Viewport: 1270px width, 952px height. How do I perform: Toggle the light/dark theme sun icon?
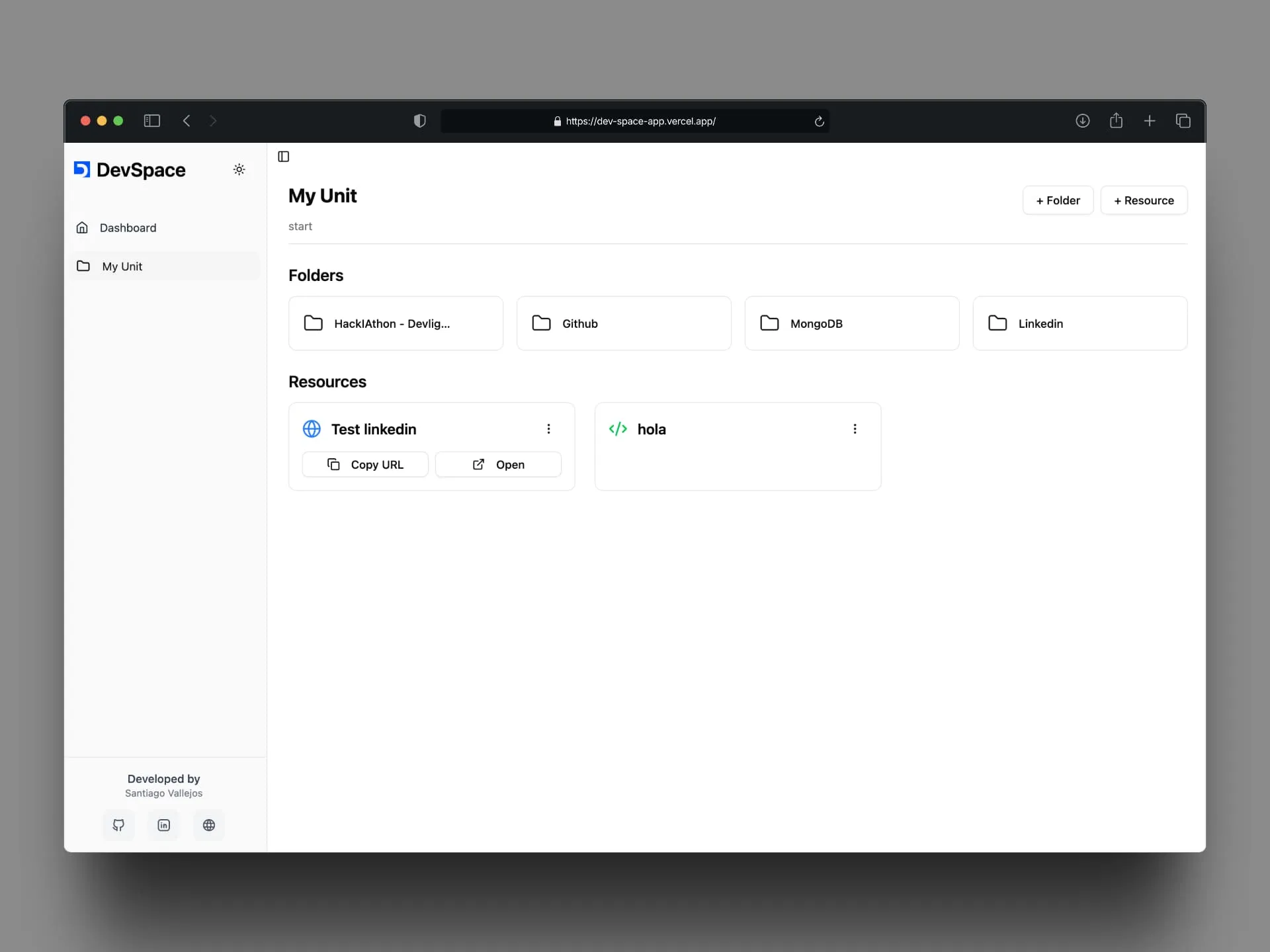[239, 170]
